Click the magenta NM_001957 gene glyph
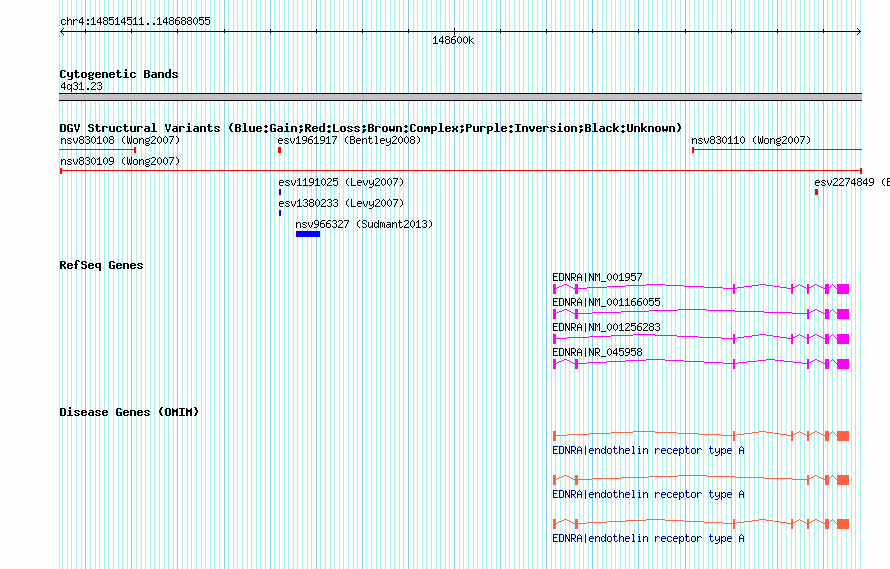The height and width of the screenshot is (569, 890). (701, 288)
